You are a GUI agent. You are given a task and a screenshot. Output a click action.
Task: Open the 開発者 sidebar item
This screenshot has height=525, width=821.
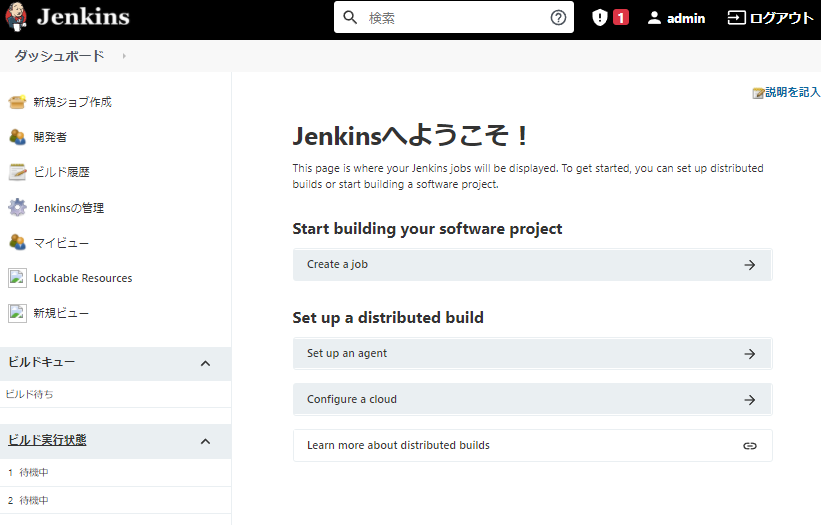pyautogui.click(x=50, y=137)
